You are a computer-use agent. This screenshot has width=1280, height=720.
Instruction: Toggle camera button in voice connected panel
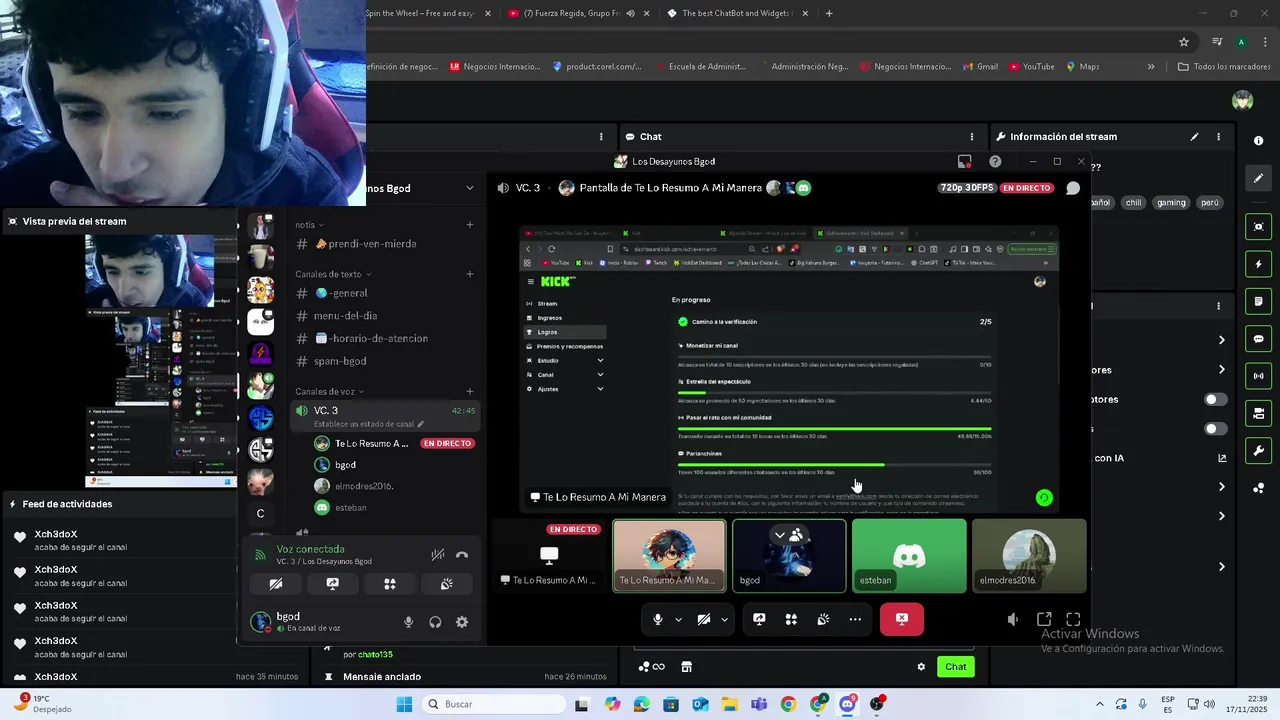tap(276, 584)
